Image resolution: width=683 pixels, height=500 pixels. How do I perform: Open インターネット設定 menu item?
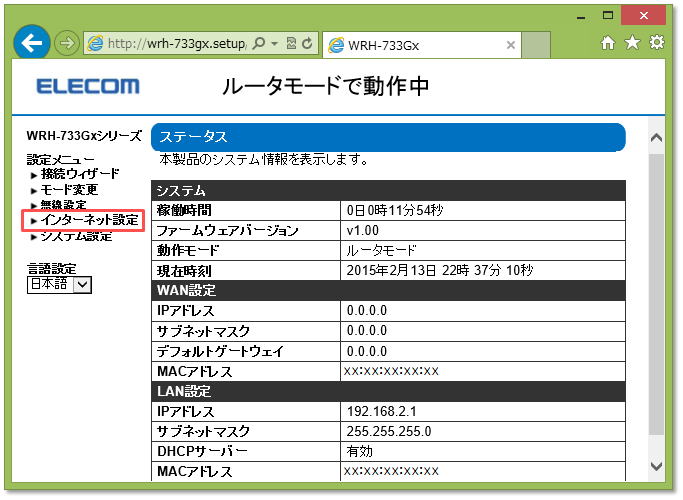(90, 220)
